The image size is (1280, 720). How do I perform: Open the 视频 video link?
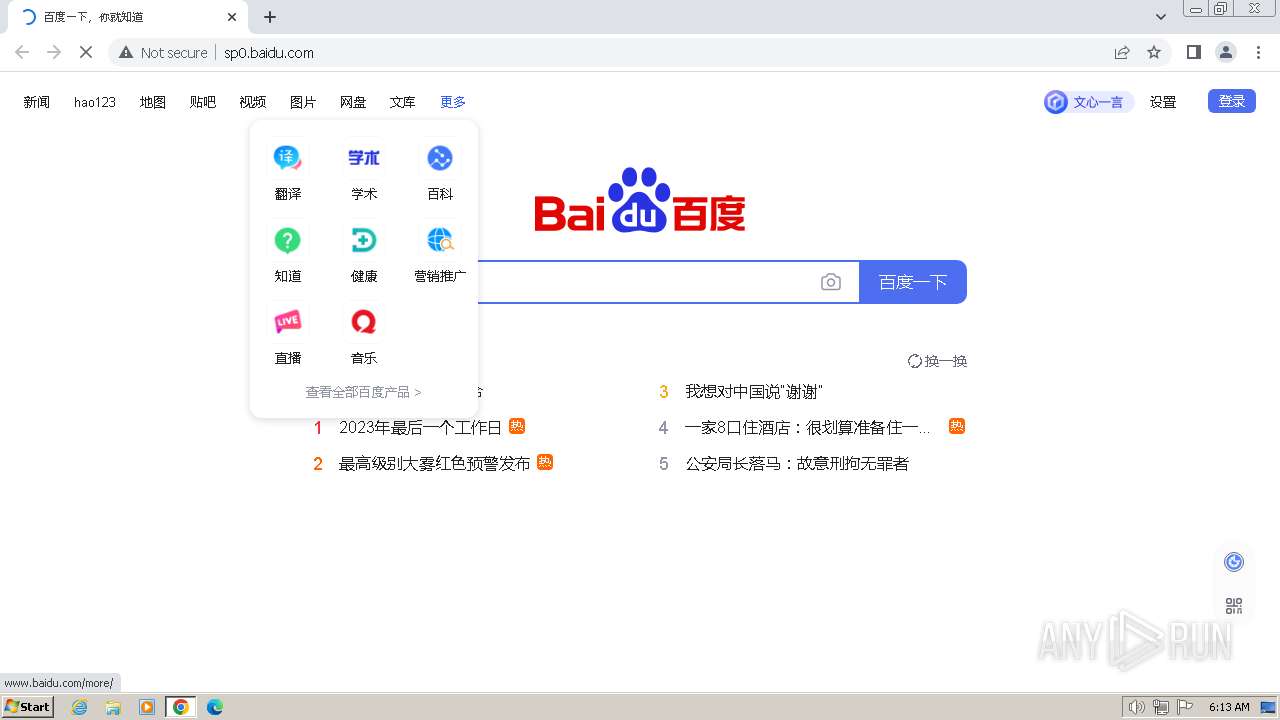253,102
